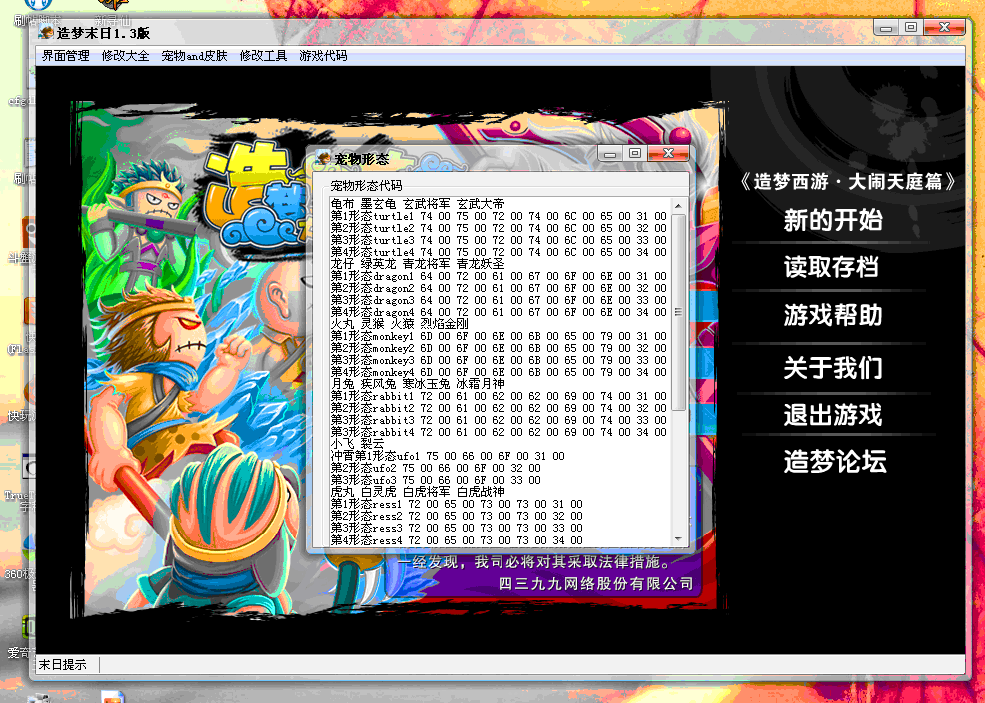Click the 宠物形态代码 group label
This screenshot has height=703, width=985.
366,186
